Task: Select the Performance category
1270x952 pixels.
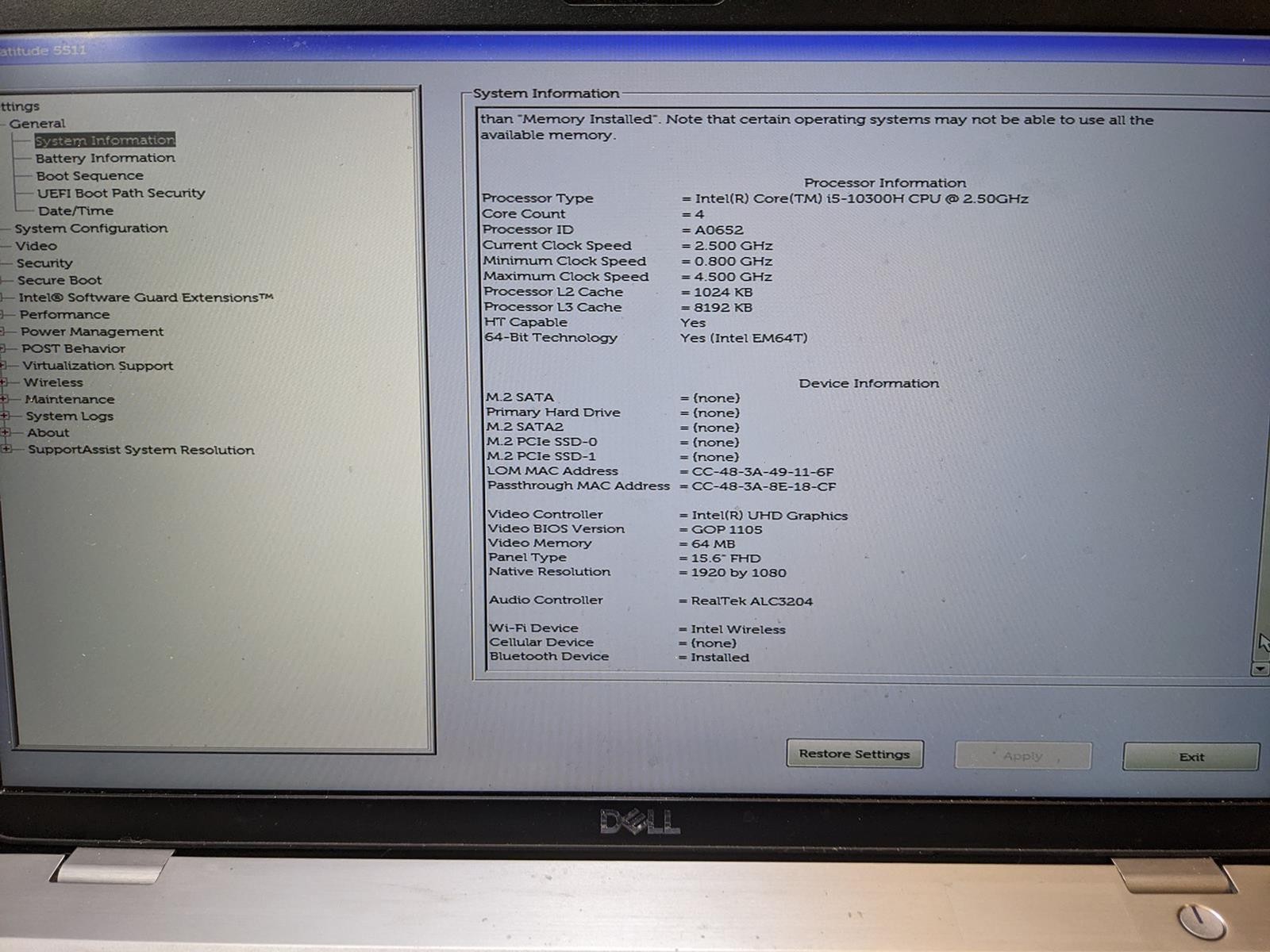Action: [64, 314]
